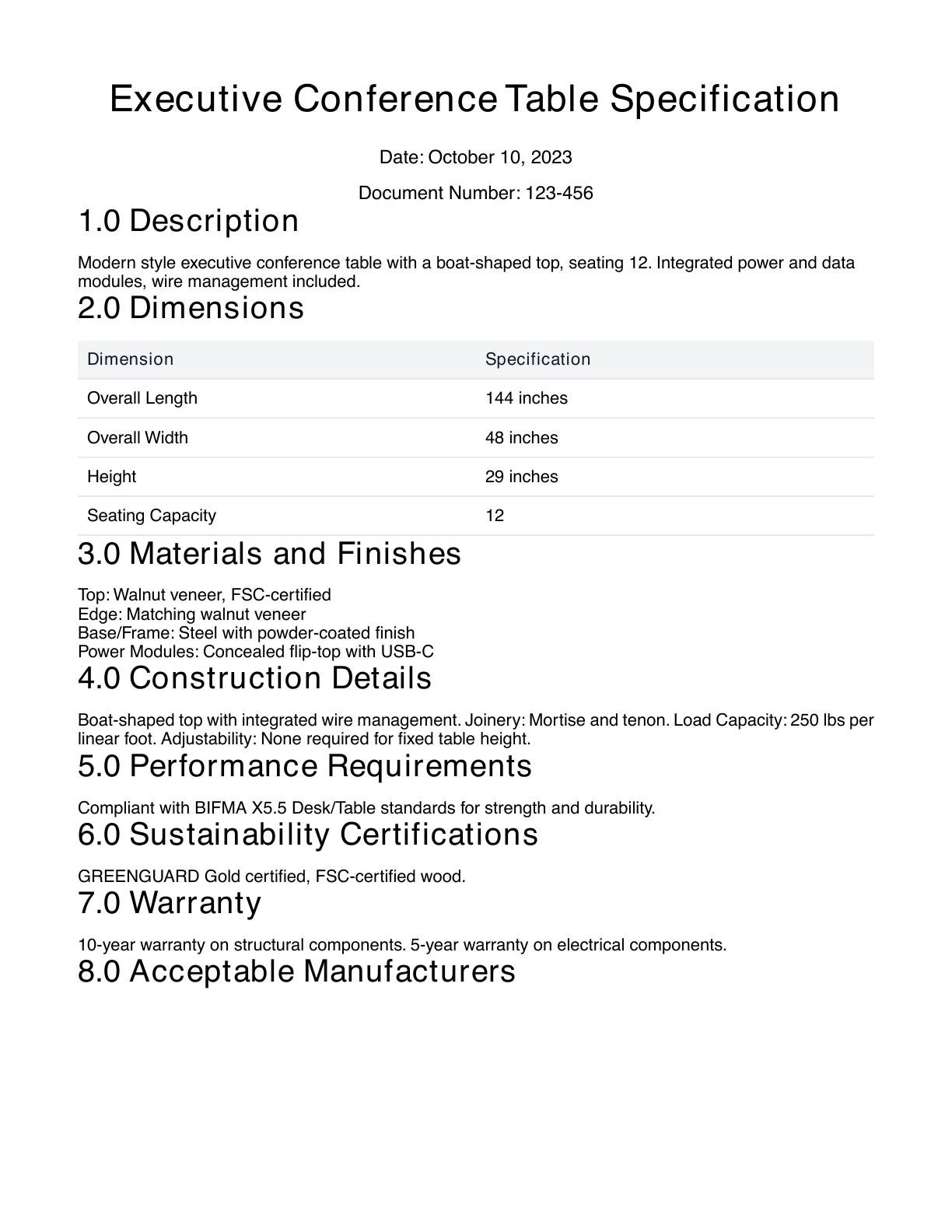952x1232 pixels.
Task: Click the 5.0 Performance Requirements heading
Action: click(305, 766)
